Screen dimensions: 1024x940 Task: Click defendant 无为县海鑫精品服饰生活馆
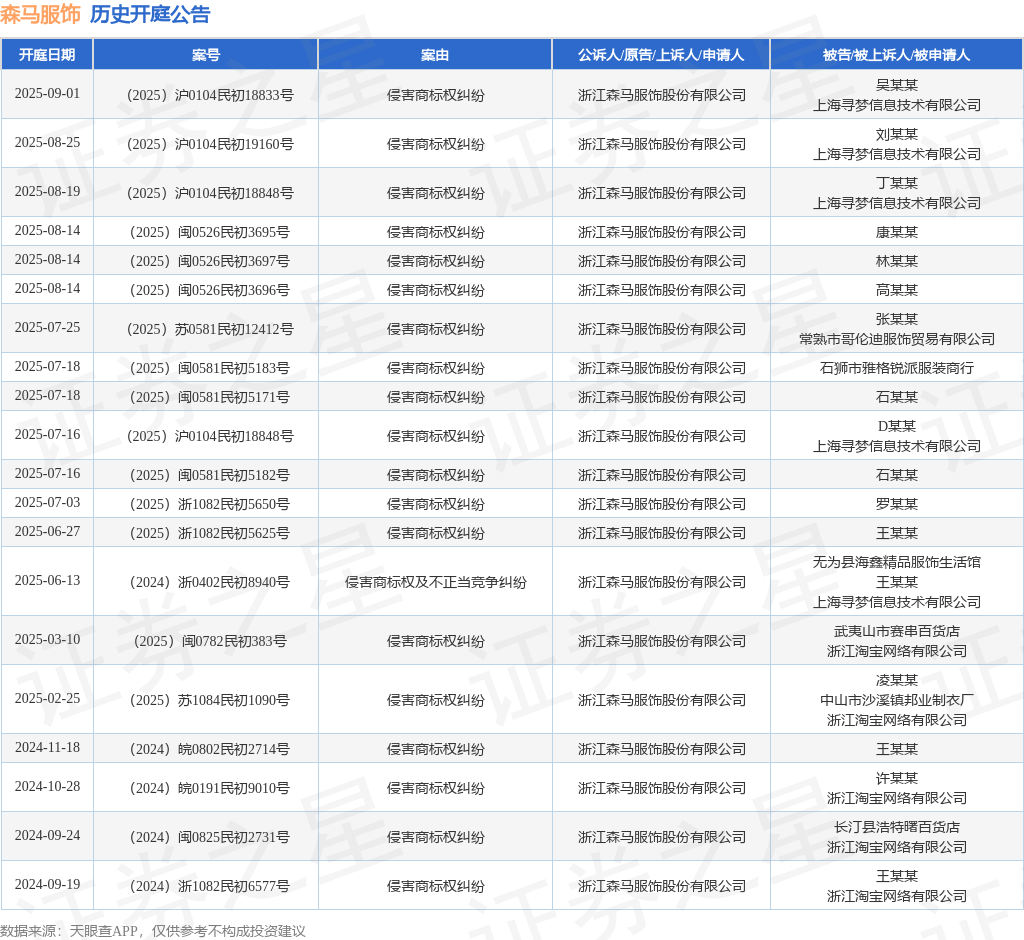[897, 562]
